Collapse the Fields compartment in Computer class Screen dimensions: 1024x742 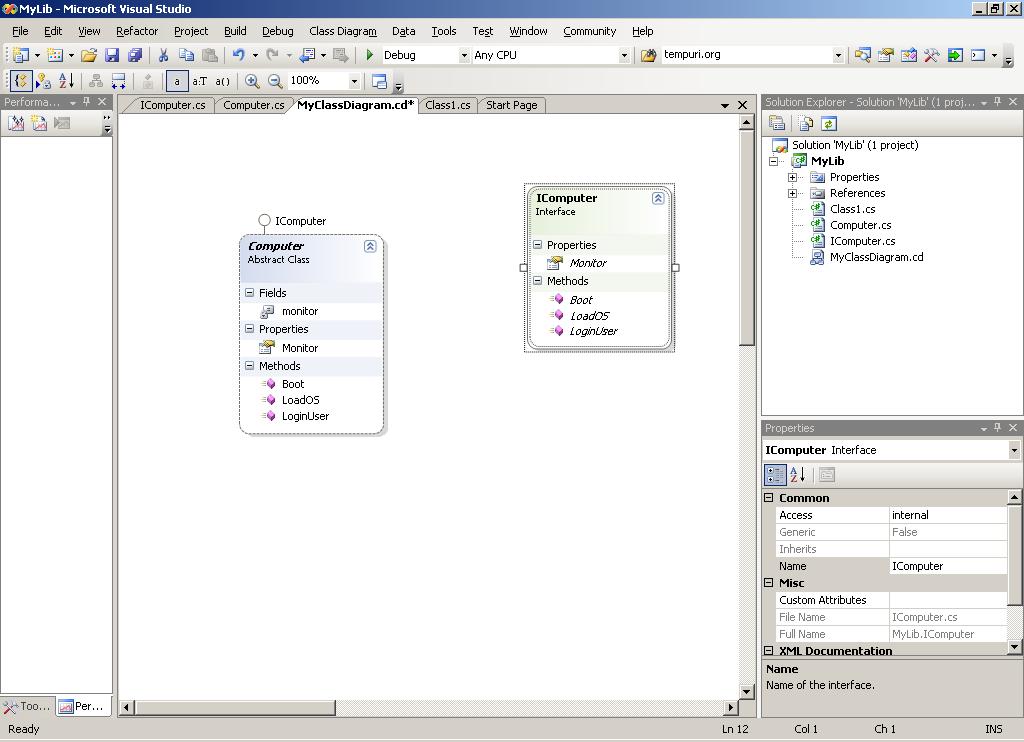pyautogui.click(x=249, y=293)
